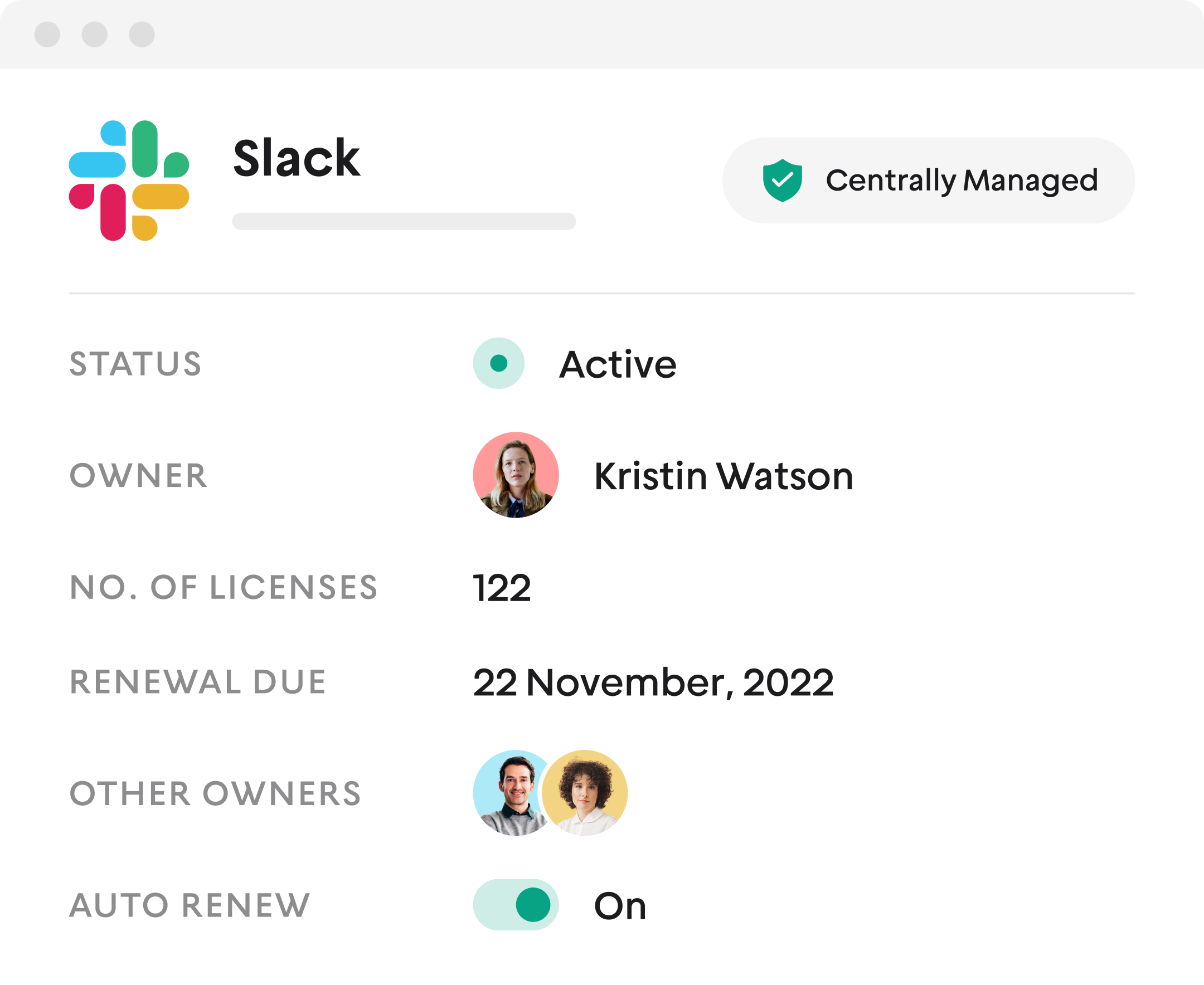Click the On label beside toggle
1204x985 pixels.
coord(620,906)
